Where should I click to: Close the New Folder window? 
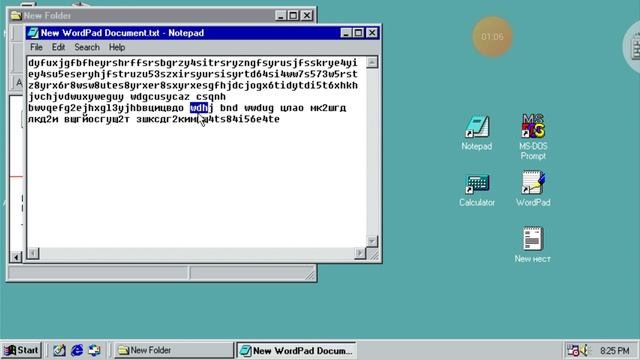(307, 16)
